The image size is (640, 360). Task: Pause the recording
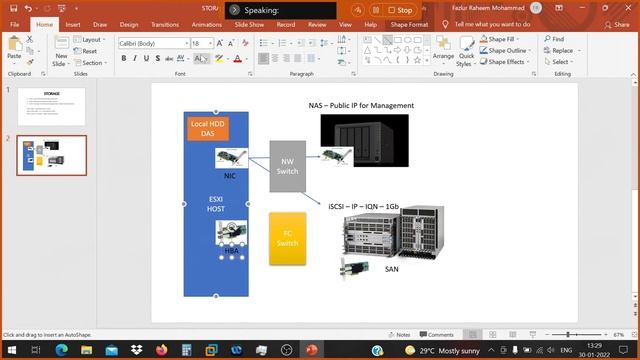click(376, 10)
